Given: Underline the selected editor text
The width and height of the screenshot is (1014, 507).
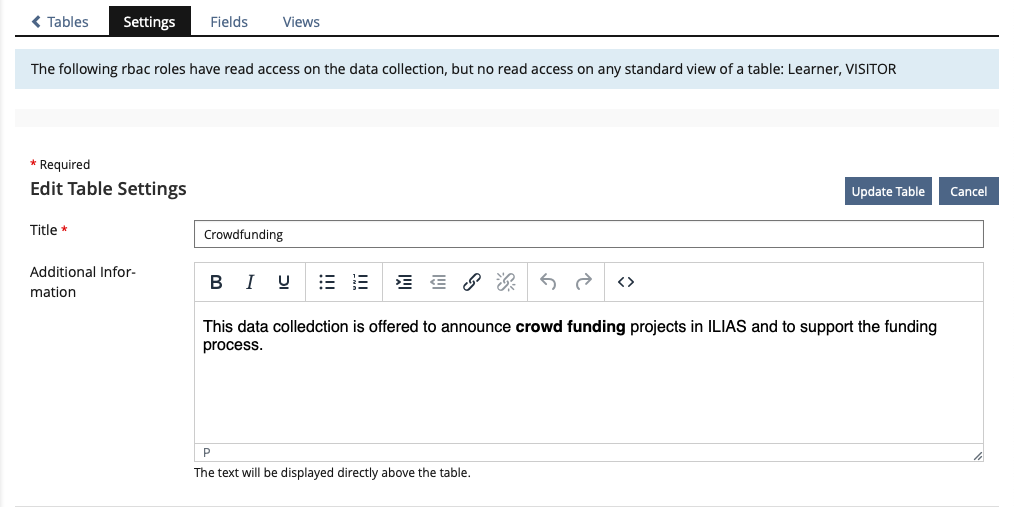Looking at the screenshot, I should tap(284, 283).
